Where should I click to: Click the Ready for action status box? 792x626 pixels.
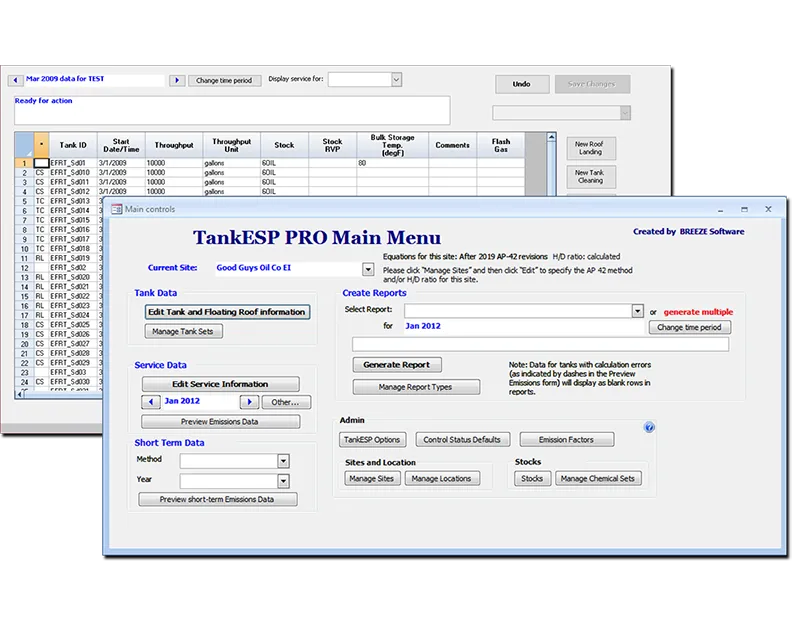(x=232, y=110)
